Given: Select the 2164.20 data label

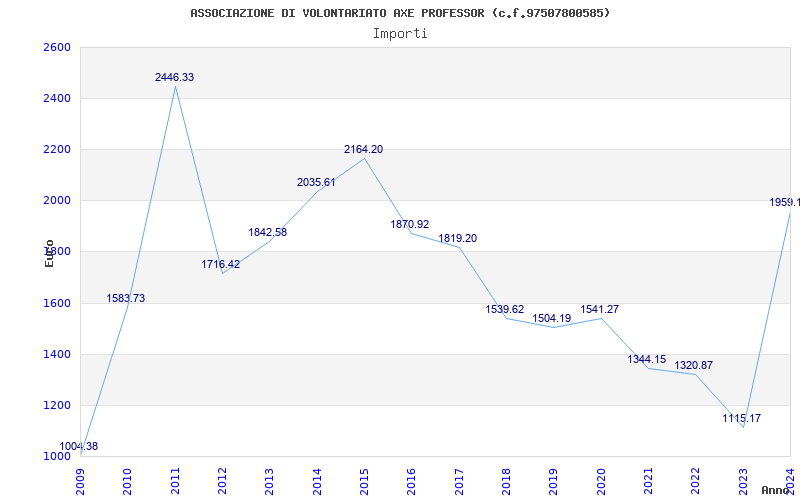Looking at the screenshot, I should pyautogui.click(x=363, y=149).
